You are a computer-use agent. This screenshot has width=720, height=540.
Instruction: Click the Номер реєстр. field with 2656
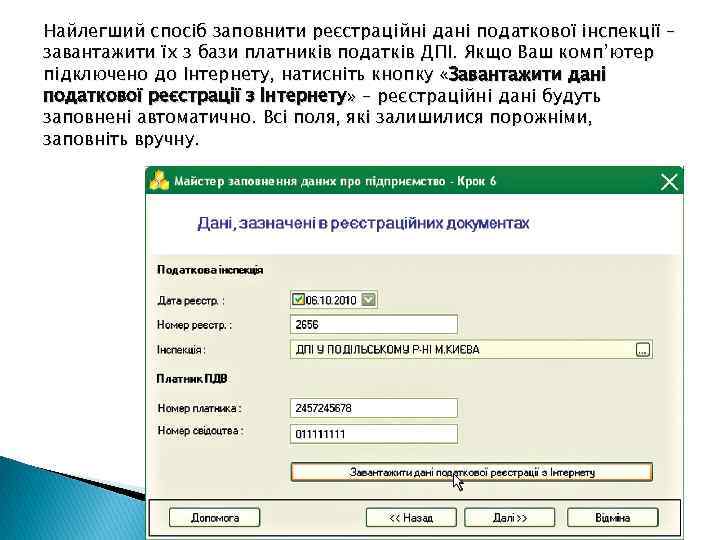click(374, 325)
